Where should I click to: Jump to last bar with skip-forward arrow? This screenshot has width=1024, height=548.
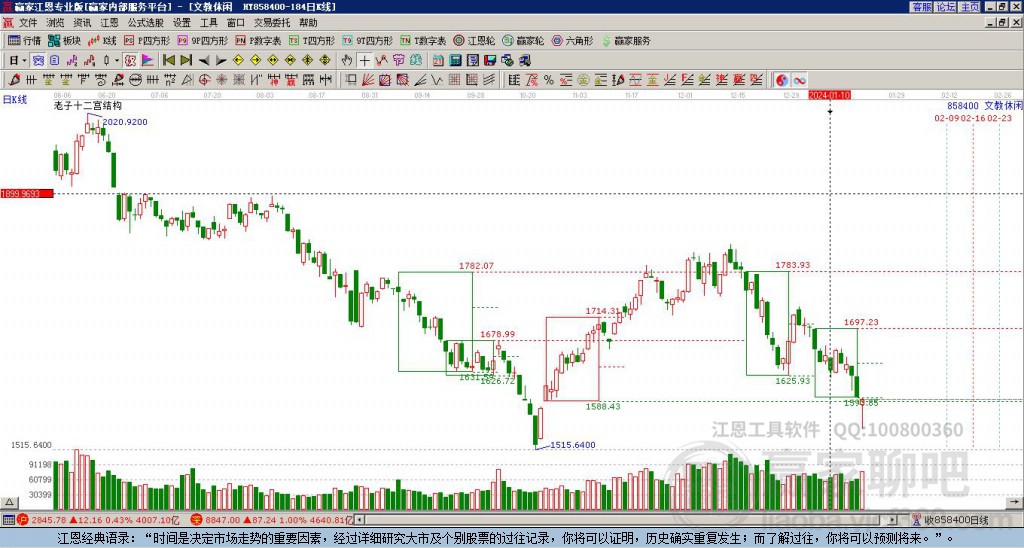[x=186, y=60]
